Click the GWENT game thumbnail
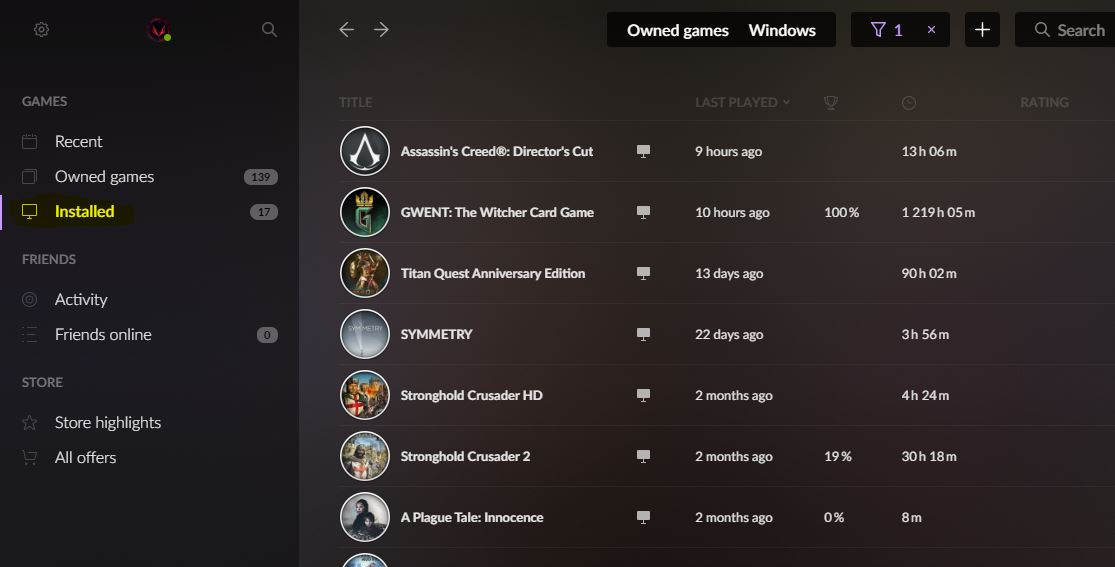The width and height of the screenshot is (1115, 567). pyautogui.click(x=365, y=212)
